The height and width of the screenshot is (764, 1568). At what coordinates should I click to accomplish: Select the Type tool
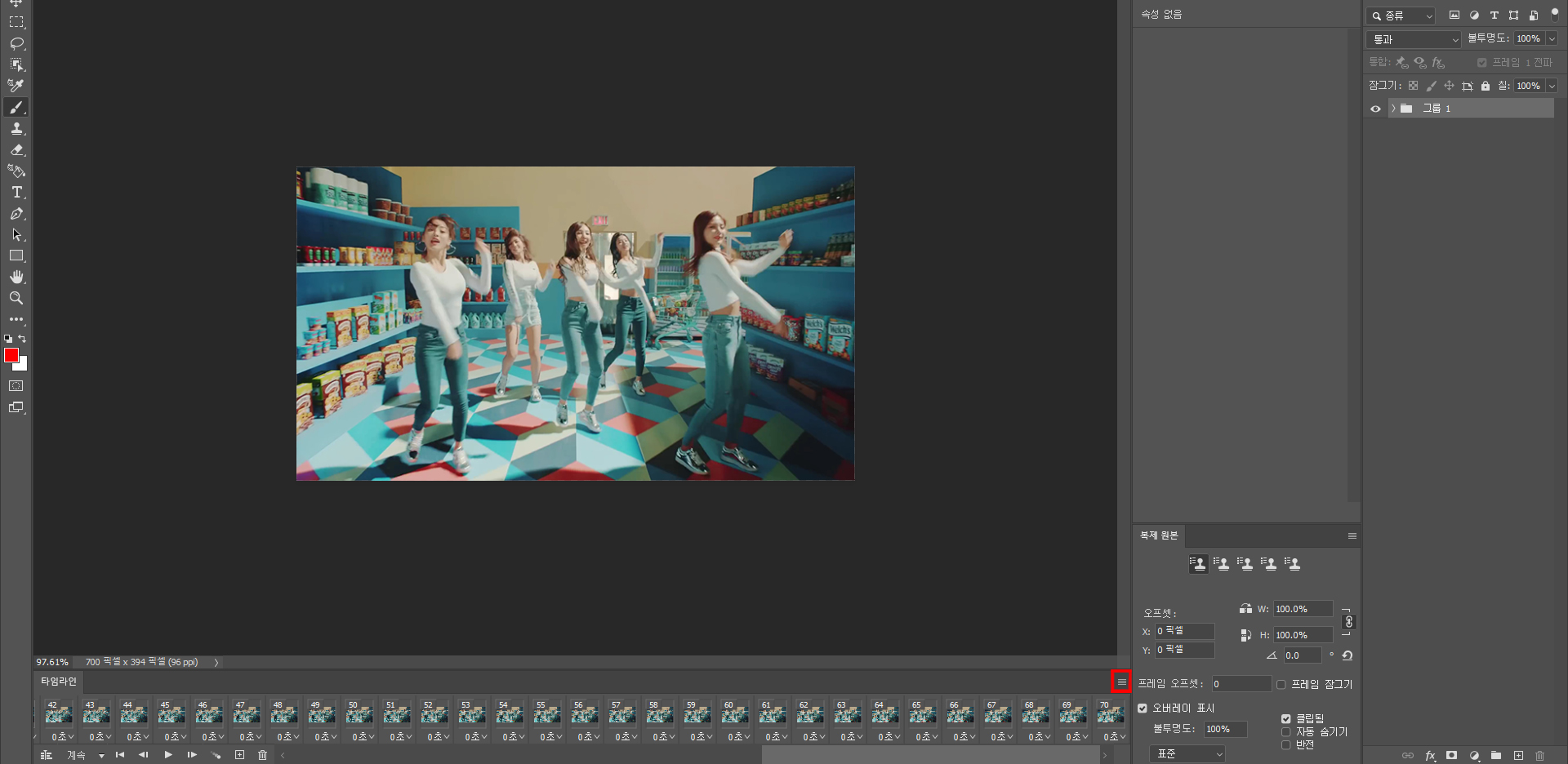pos(16,192)
